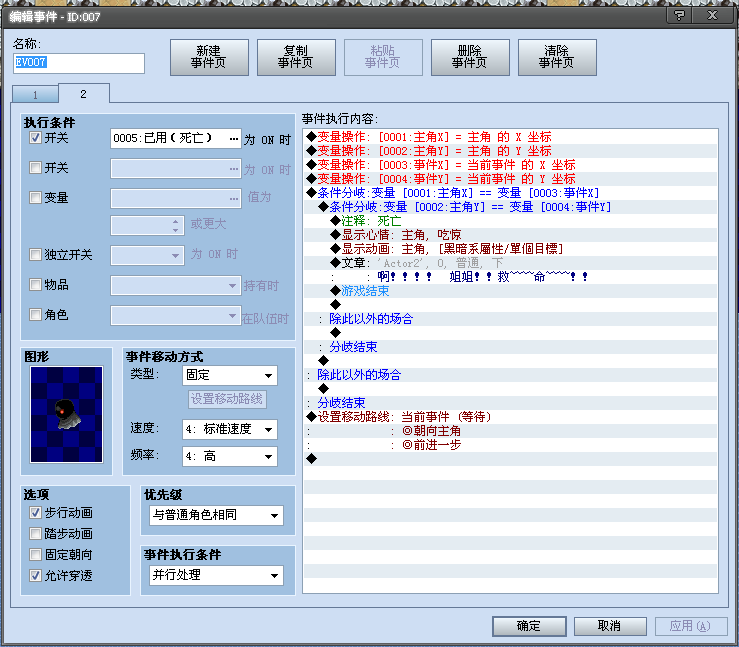Select command 变量操作 [0002:主角Y]
The width and height of the screenshot is (739, 647).
(x=510, y=151)
